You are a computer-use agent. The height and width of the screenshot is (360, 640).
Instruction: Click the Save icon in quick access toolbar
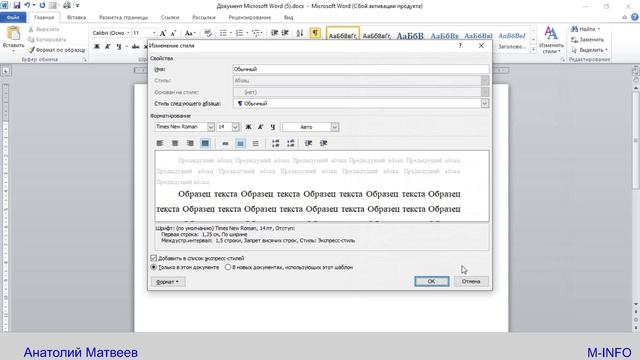point(17,5)
